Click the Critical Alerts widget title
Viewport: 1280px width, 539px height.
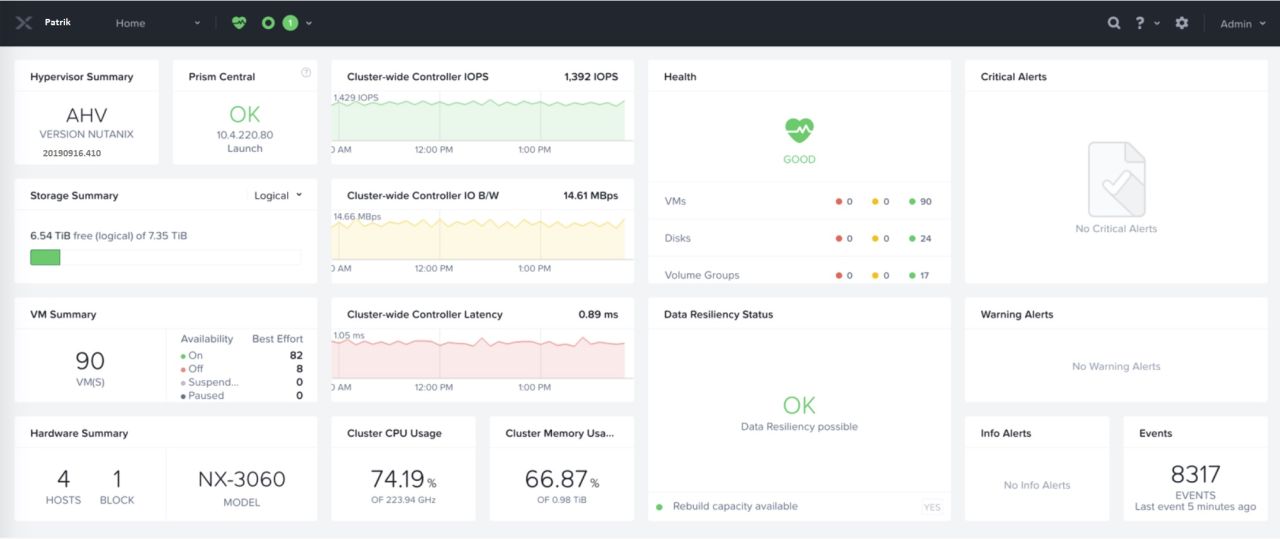(x=1014, y=77)
